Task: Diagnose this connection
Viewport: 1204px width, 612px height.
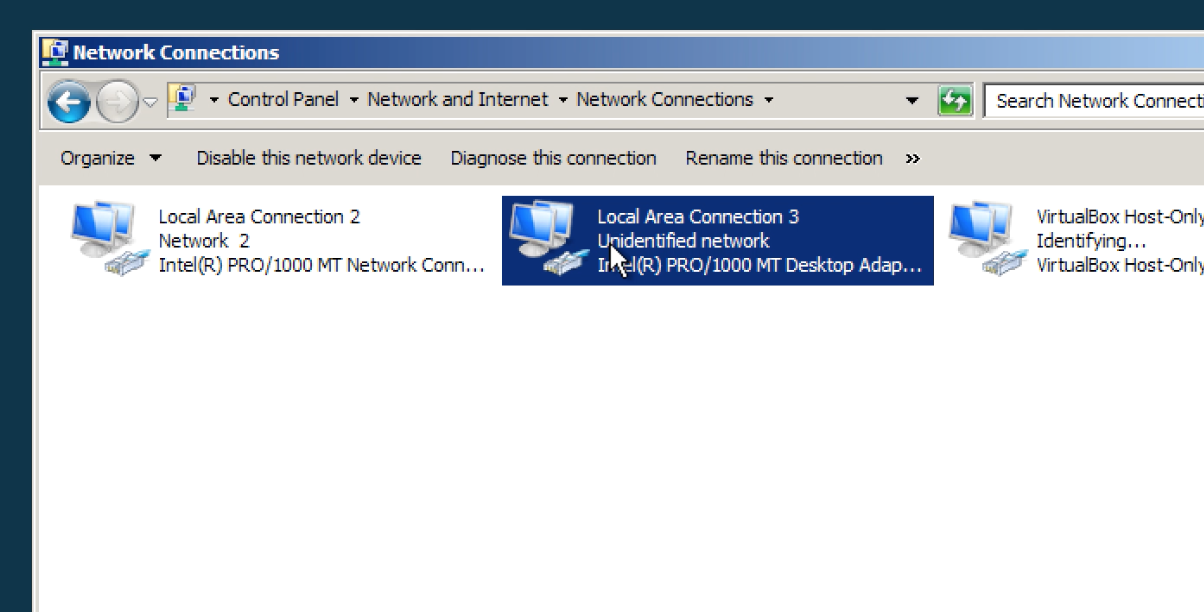Action: [x=553, y=158]
